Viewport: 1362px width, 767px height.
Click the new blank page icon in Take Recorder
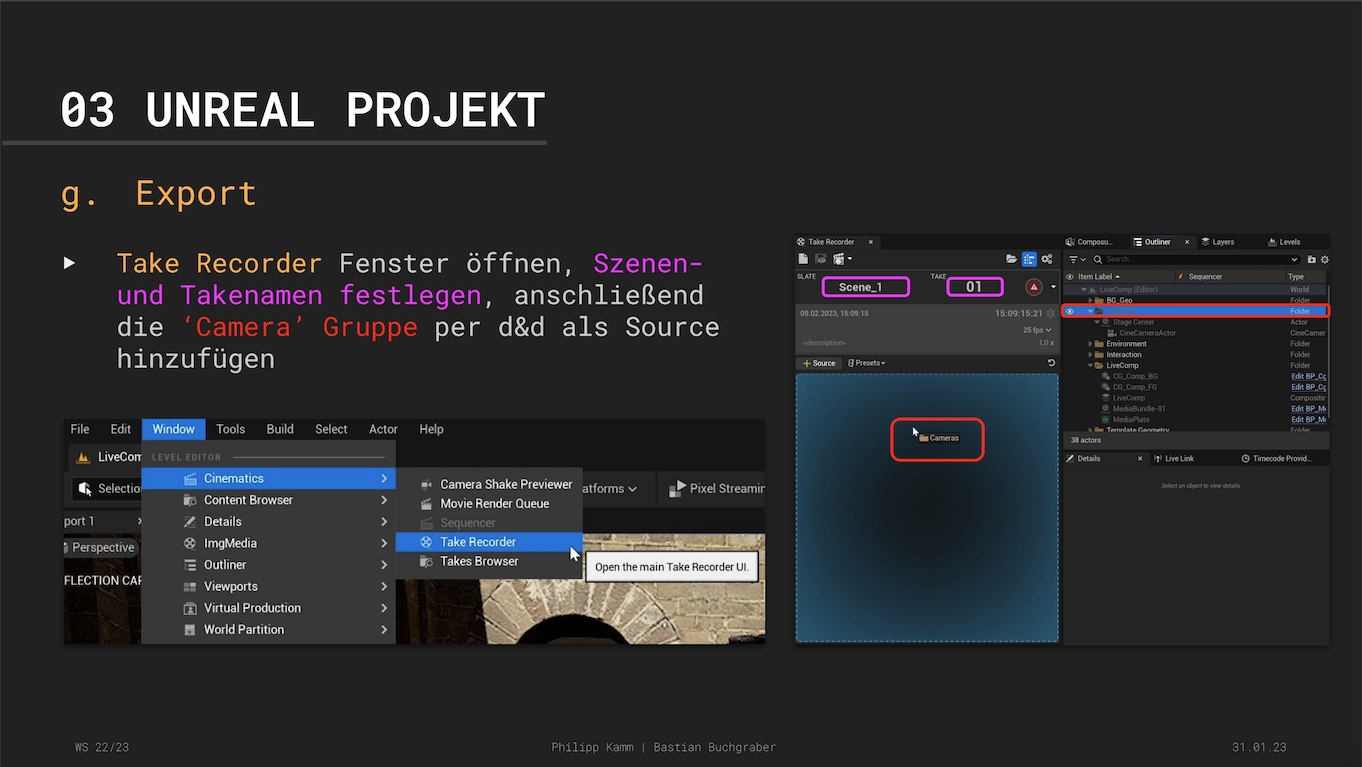804,259
